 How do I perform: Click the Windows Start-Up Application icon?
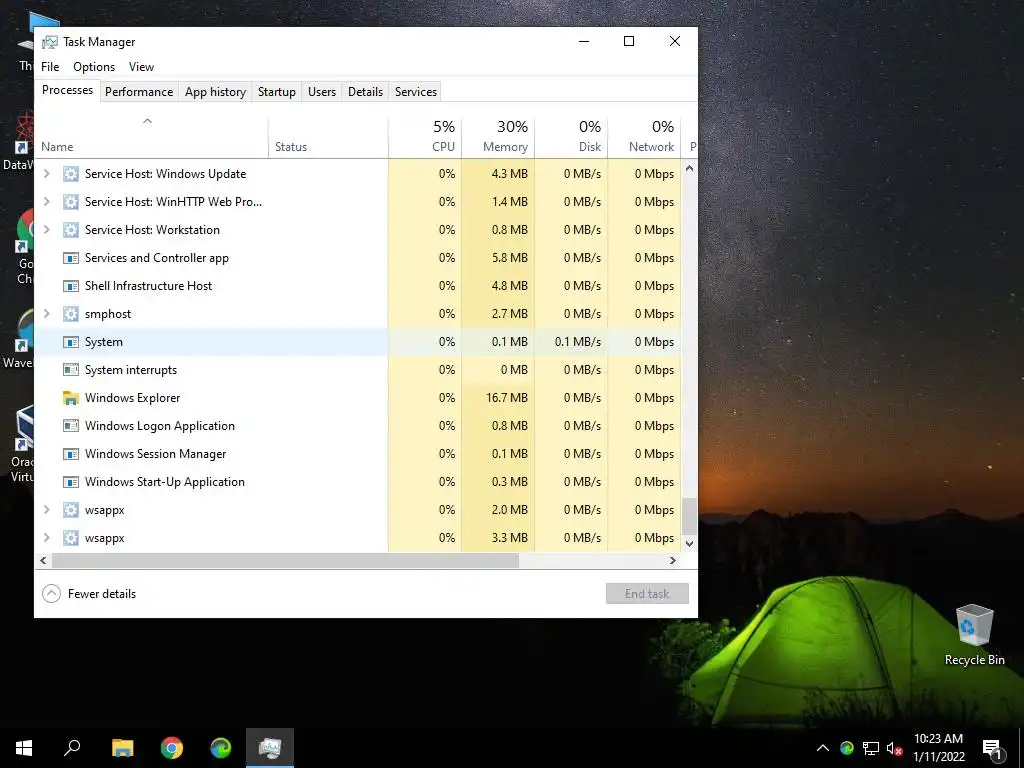click(71, 482)
